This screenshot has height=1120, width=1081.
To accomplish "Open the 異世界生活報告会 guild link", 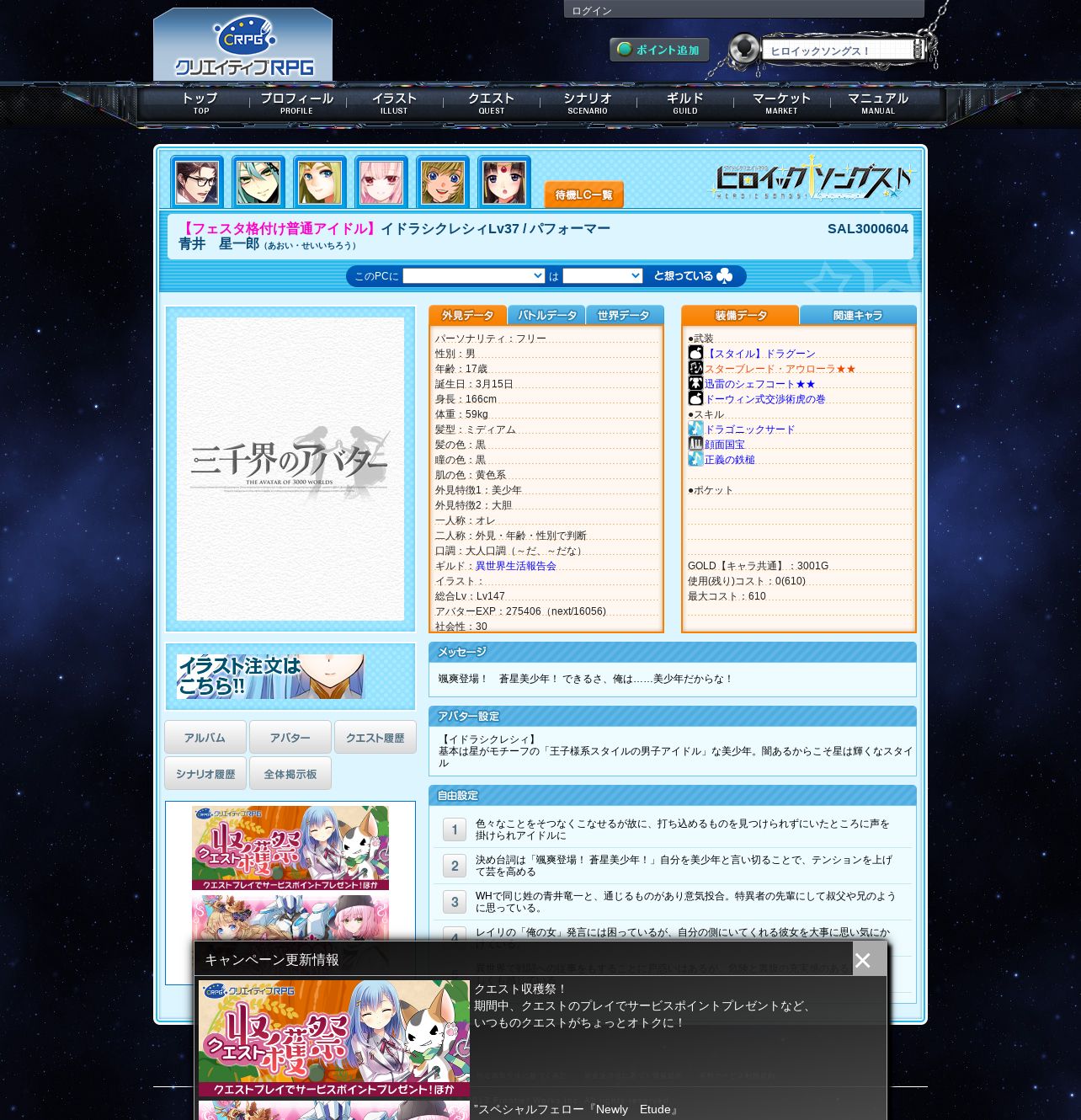I will coord(516,566).
